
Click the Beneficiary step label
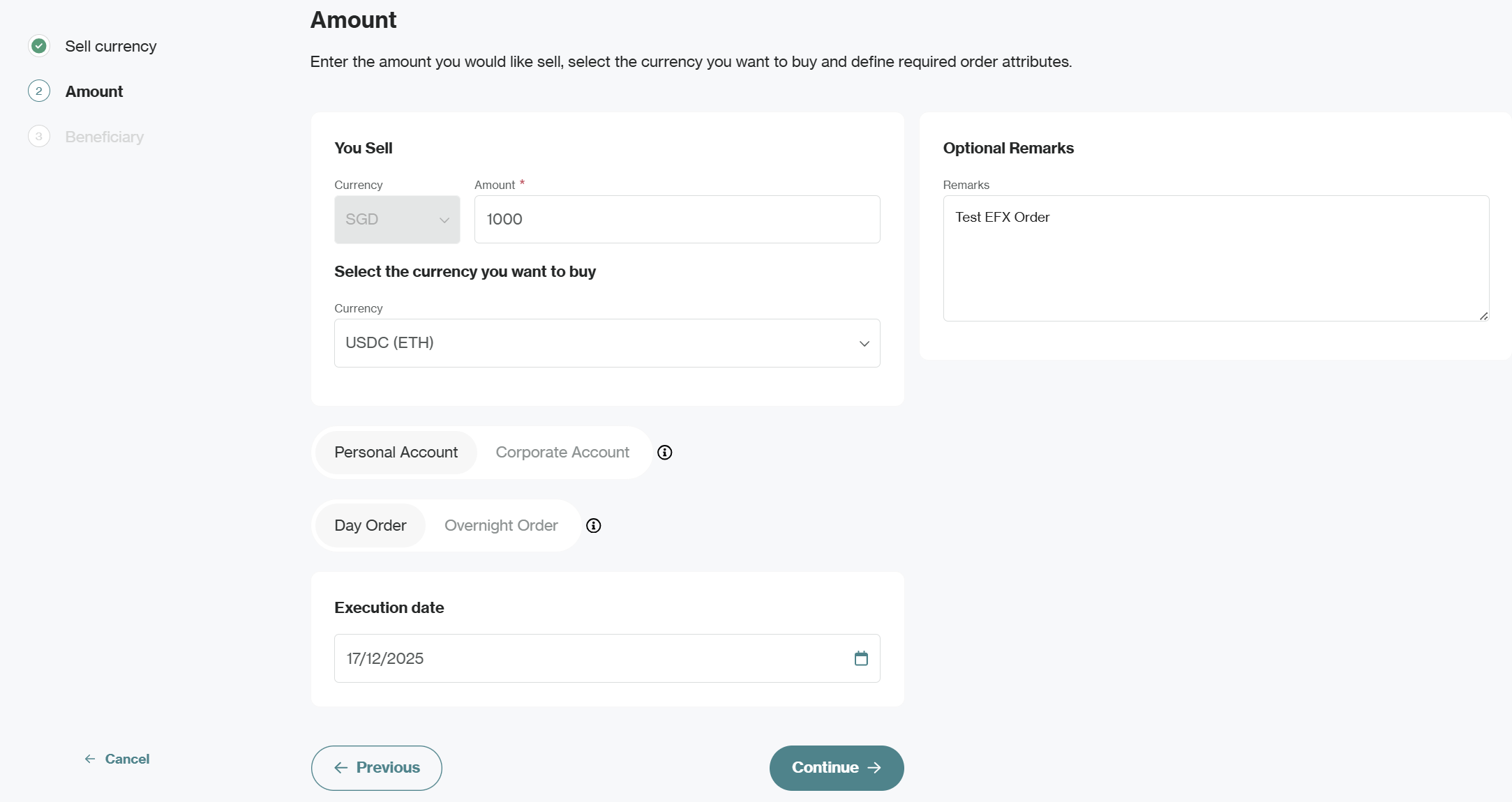point(105,137)
